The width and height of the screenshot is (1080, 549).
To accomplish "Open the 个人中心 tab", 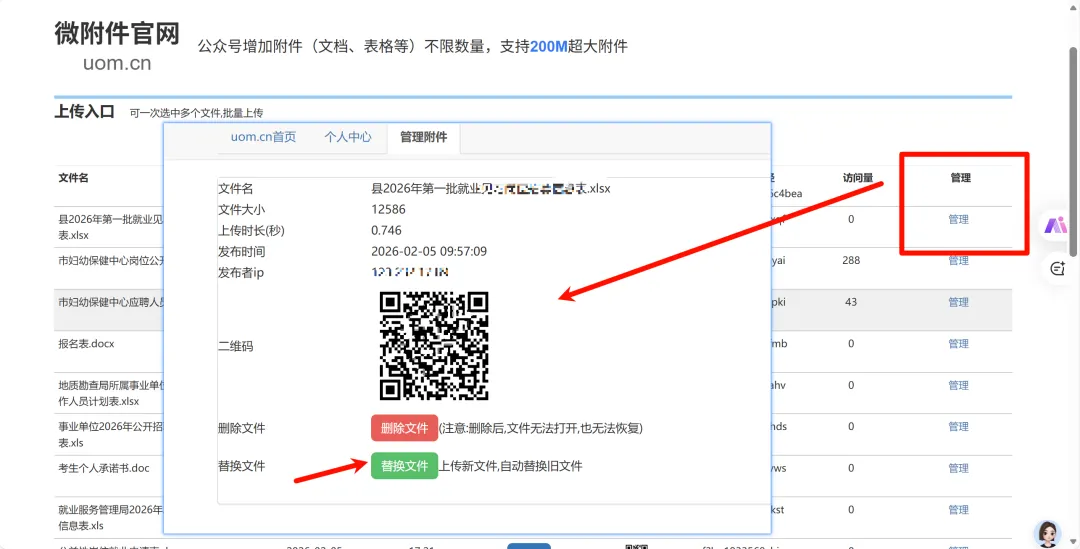I will coord(348,137).
